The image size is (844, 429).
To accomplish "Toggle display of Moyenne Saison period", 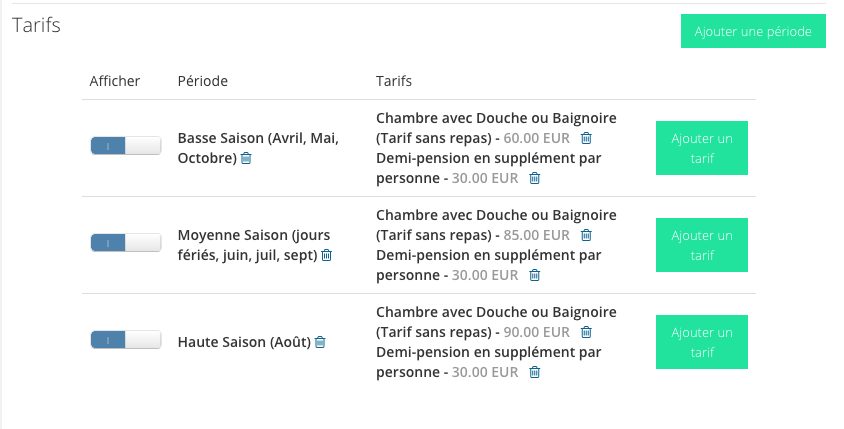I will (126, 243).
